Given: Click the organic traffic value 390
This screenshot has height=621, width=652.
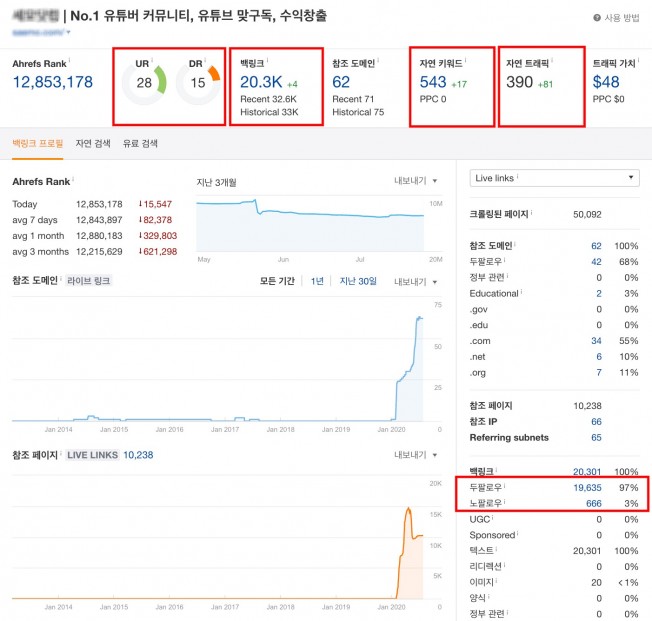Looking at the screenshot, I should (519, 82).
